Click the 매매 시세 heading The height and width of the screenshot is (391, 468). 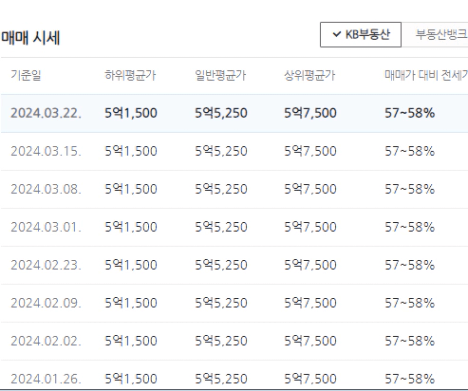coord(30,38)
